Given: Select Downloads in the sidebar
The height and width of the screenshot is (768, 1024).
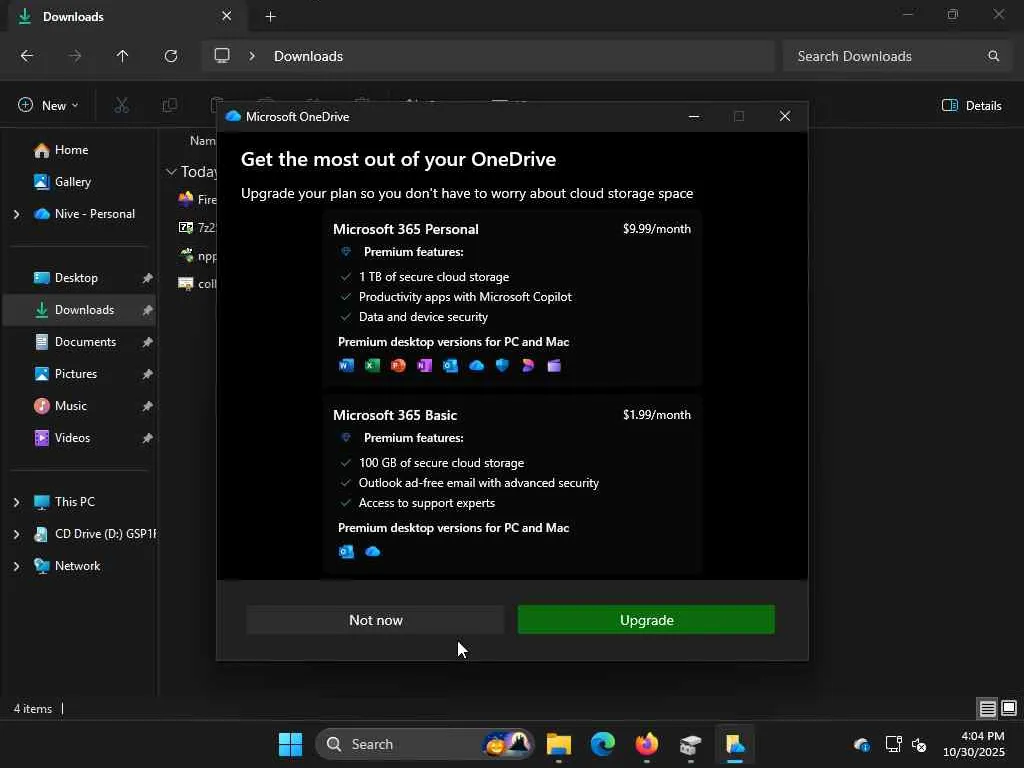Looking at the screenshot, I should click(84, 310).
